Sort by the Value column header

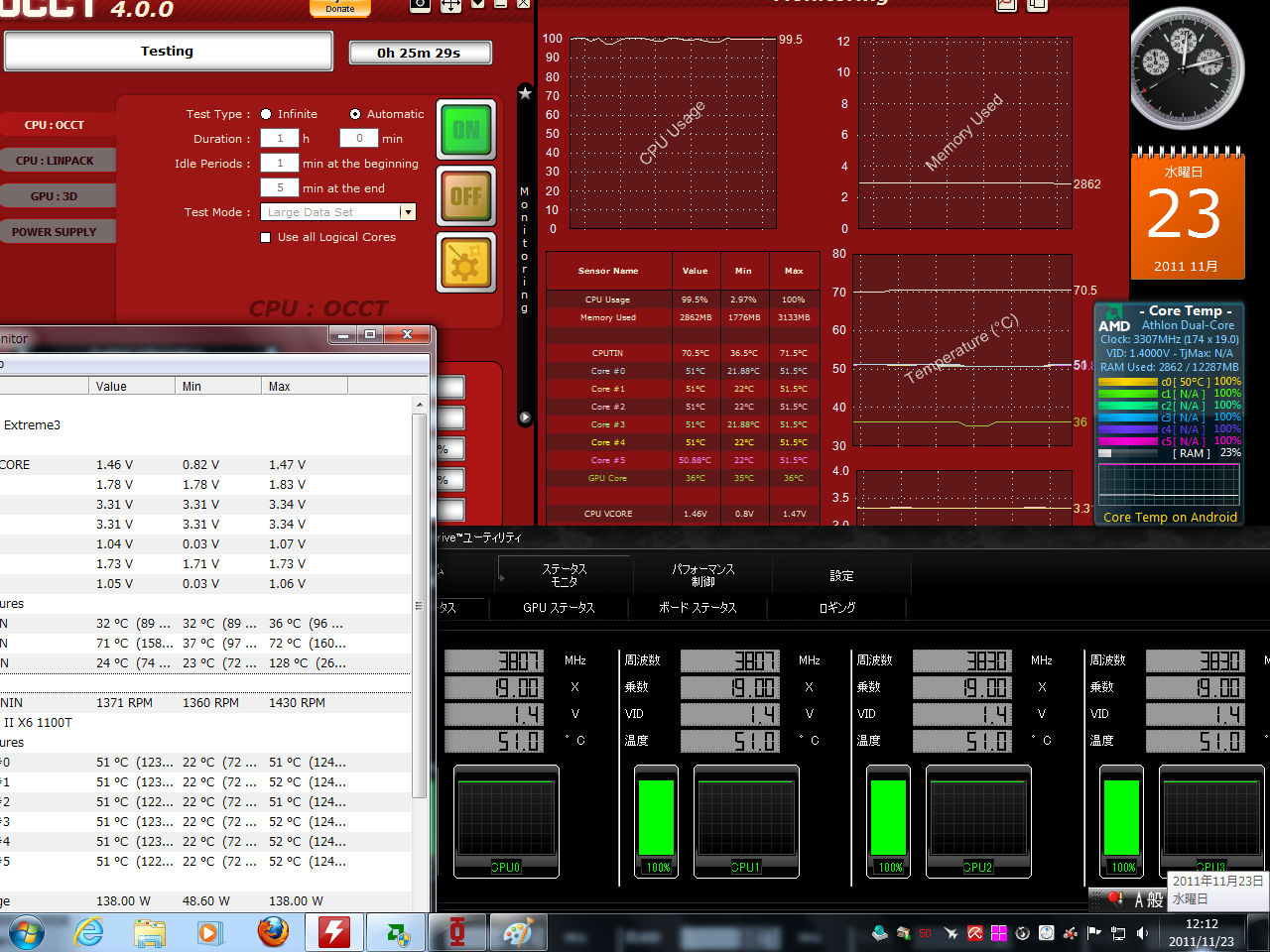tap(133, 387)
